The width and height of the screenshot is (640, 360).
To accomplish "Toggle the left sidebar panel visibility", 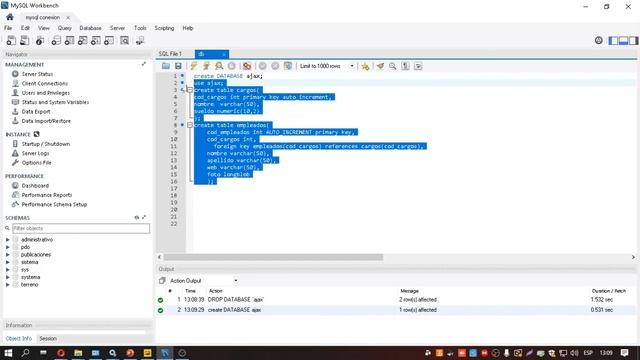I will 613,40.
